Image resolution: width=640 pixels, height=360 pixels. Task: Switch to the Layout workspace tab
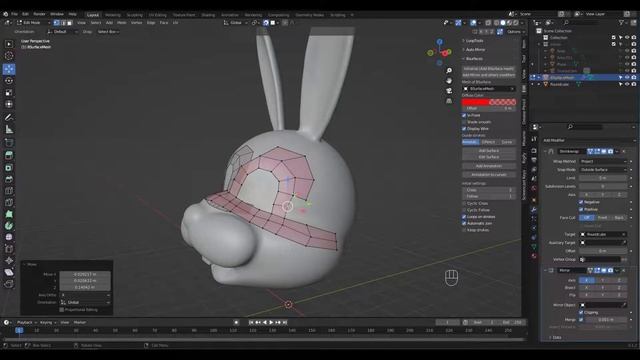(x=93, y=15)
